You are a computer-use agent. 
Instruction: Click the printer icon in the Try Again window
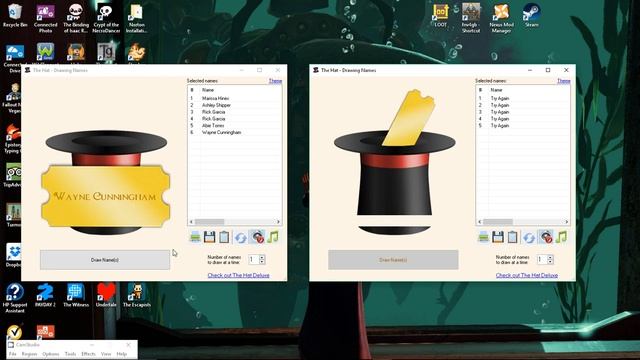(x=483, y=237)
